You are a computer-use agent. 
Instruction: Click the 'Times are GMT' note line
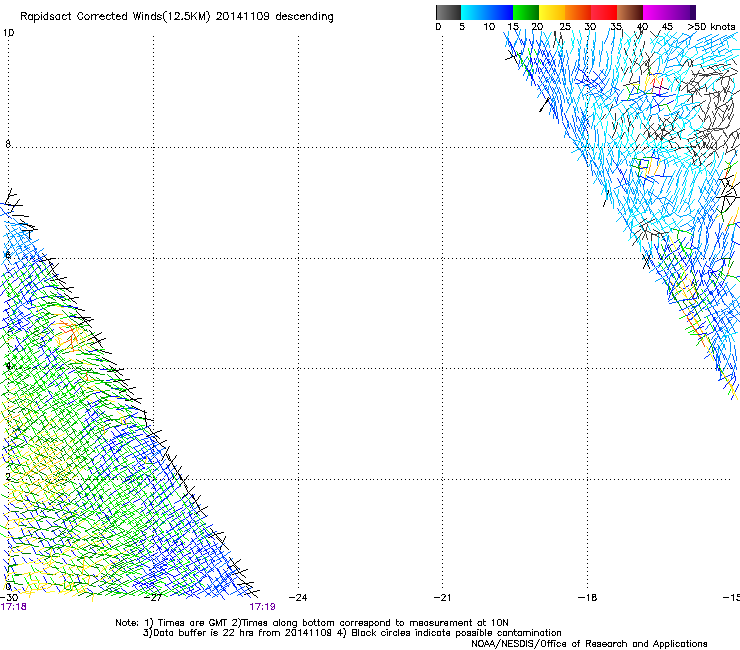tap(312, 623)
